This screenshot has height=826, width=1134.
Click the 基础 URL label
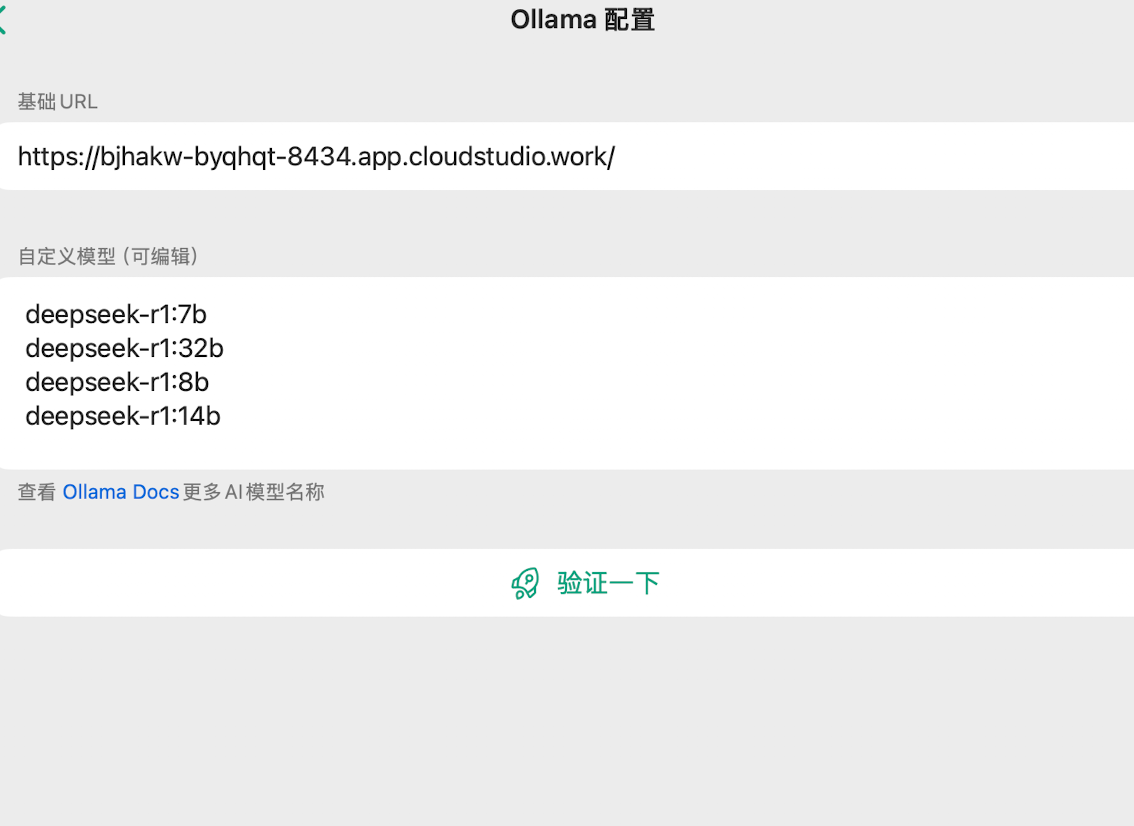(57, 102)
